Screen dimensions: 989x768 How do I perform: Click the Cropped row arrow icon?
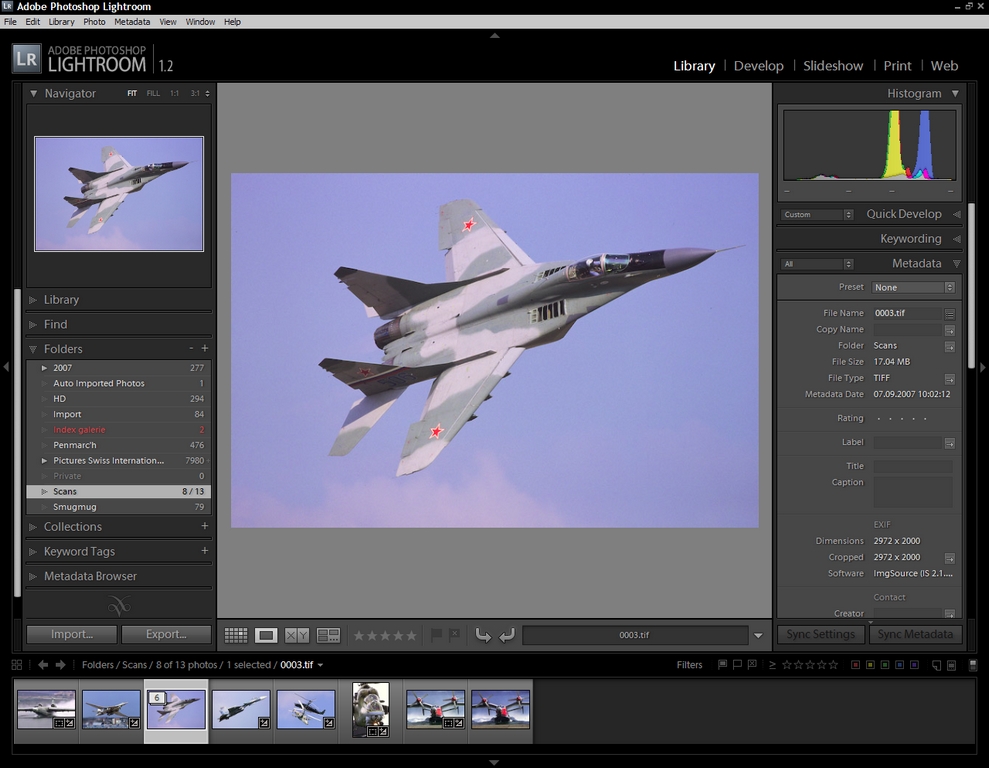949,558
